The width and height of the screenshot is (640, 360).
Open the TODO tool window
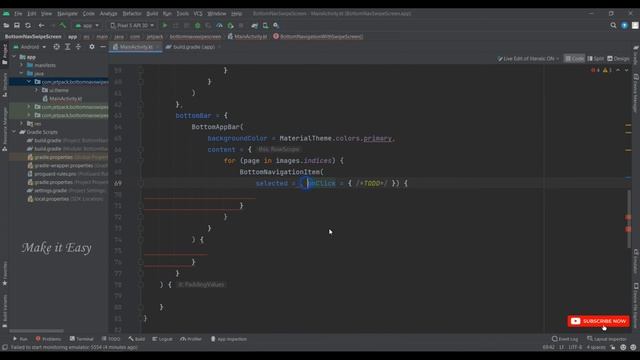coord(111,339)
